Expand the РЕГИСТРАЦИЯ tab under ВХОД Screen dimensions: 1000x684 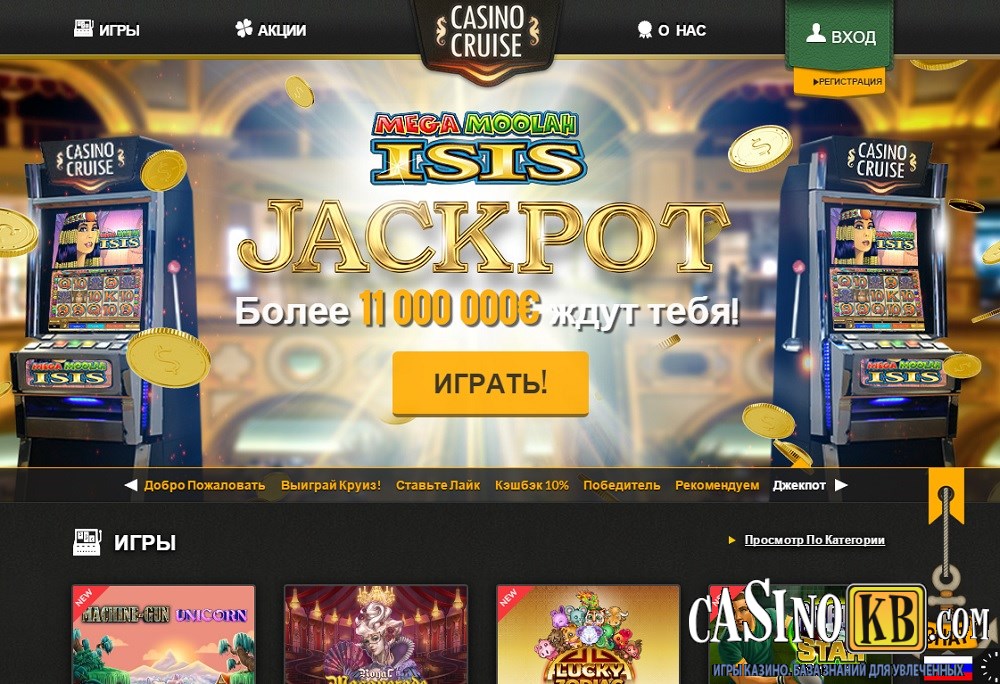[840, 82]
